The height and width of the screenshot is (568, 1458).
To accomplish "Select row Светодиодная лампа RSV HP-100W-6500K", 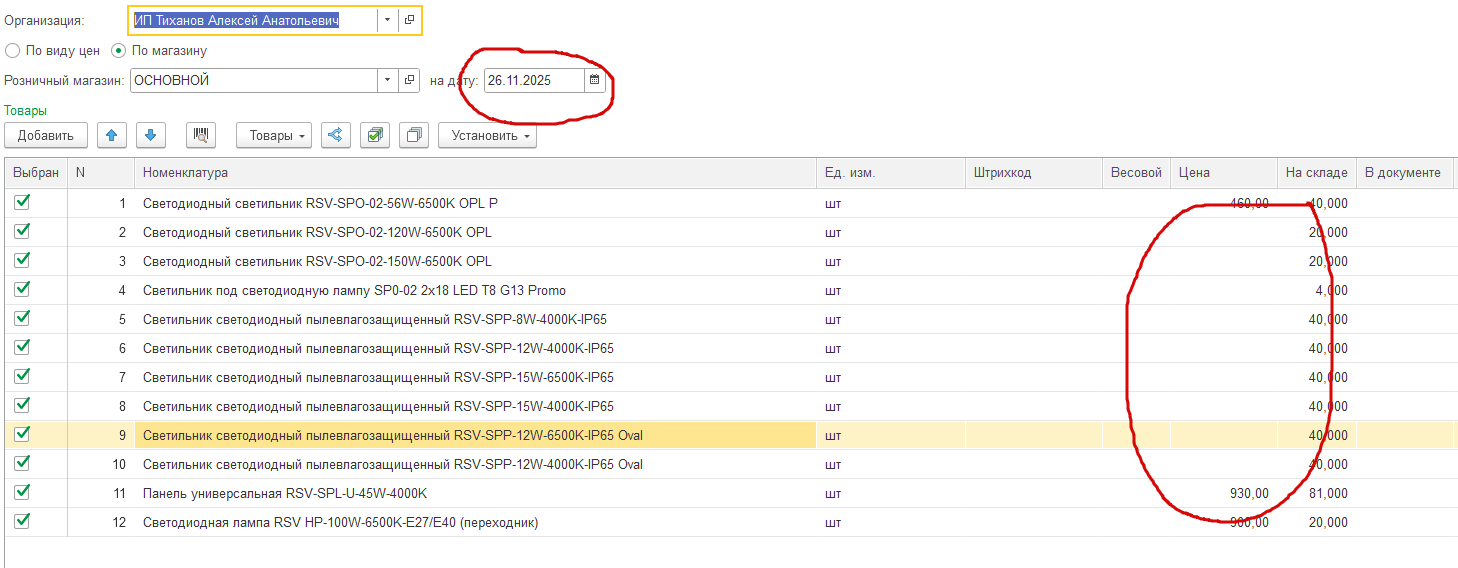I will tap(729, 522).
